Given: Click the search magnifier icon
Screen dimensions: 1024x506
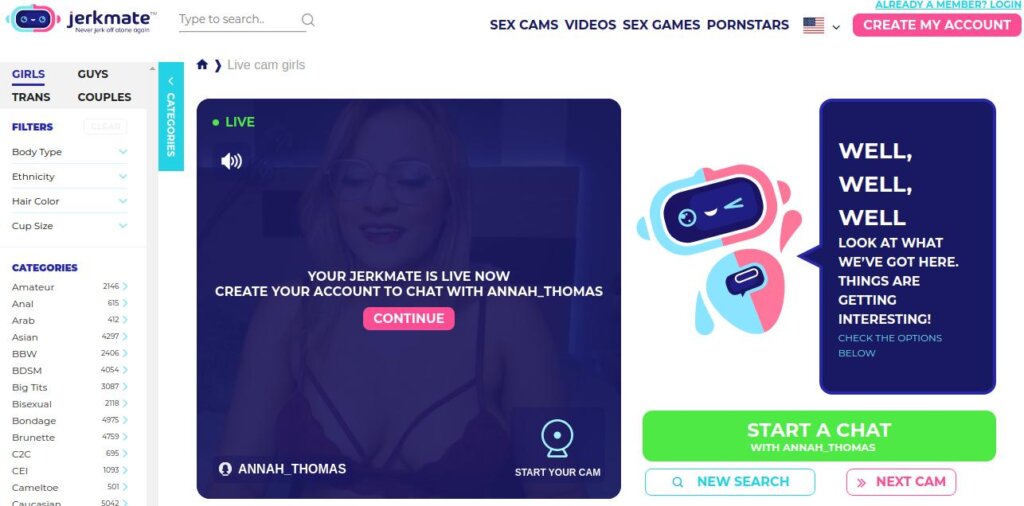Looking at the screenshot, I should 308,20.
